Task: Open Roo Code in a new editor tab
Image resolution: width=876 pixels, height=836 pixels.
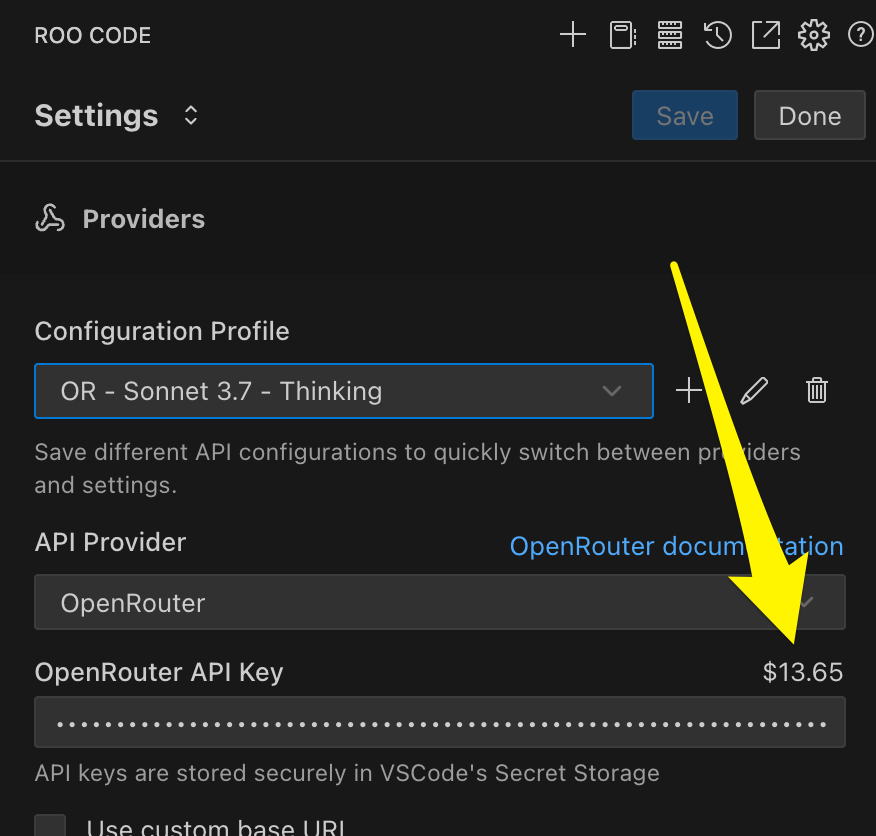Action: 765,34
